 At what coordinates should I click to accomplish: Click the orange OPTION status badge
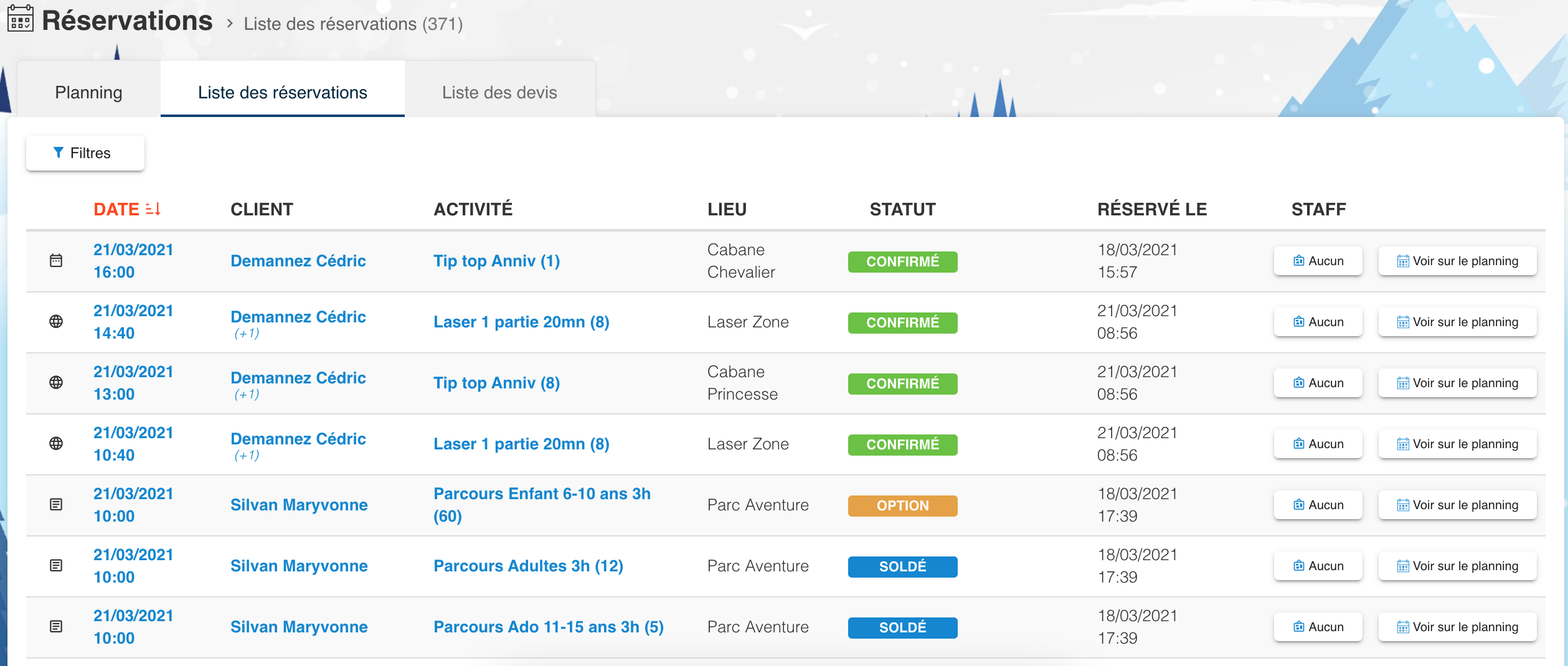tap(902, 505)
